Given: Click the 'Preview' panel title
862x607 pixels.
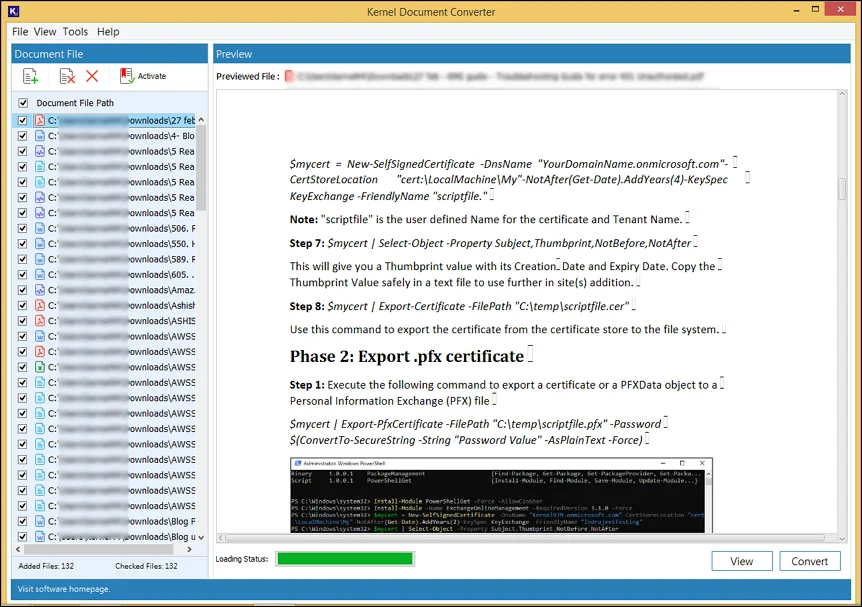Looking at the screenshot, I should pos(234,54).
